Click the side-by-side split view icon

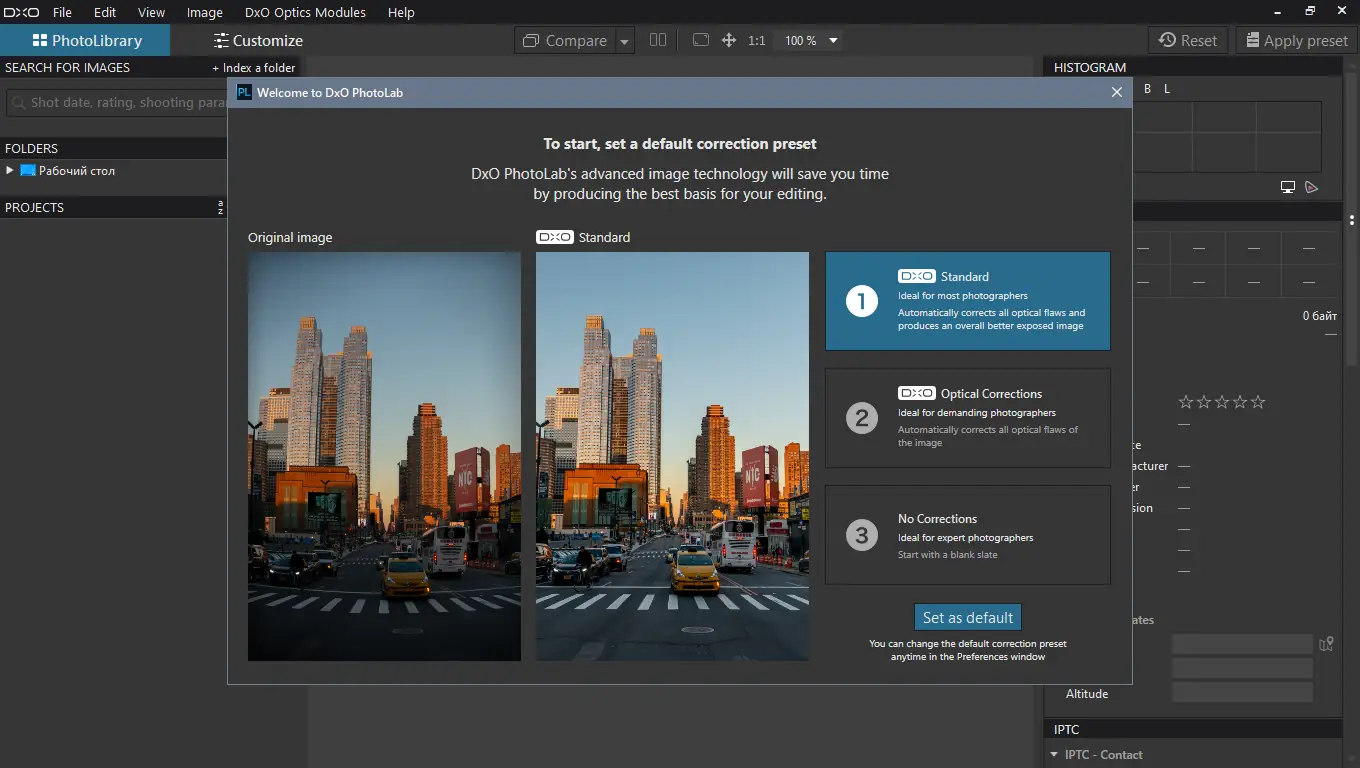657,40
